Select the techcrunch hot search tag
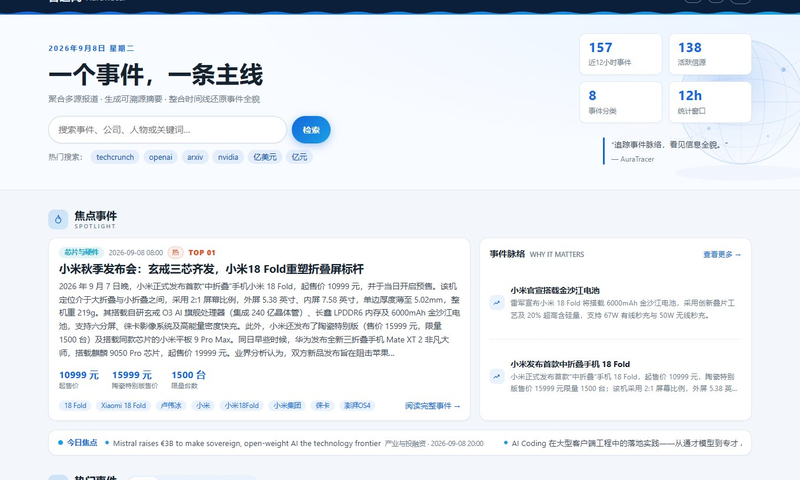 tap(115, 157)
